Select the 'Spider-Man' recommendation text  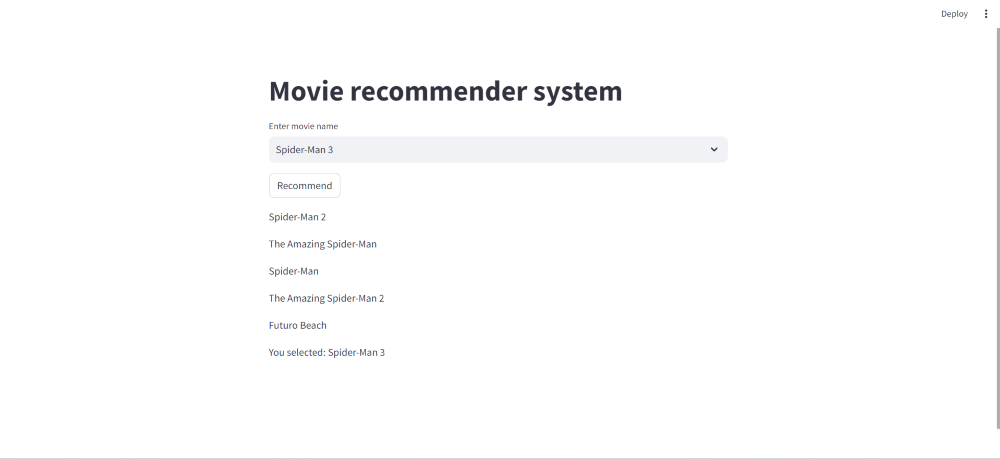(293, 271)
